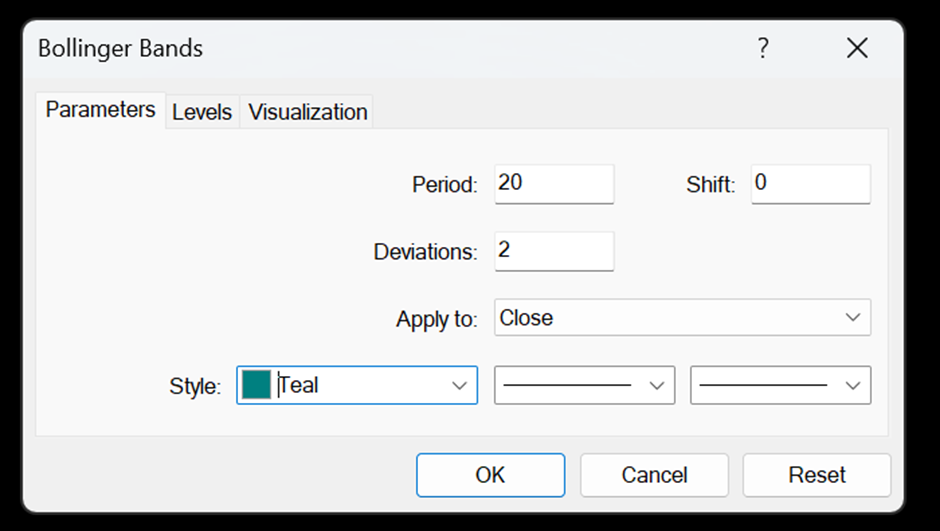Viewport: 940px width, 531px height.
Task: Click the Period input field
Action: coord(554,184)
